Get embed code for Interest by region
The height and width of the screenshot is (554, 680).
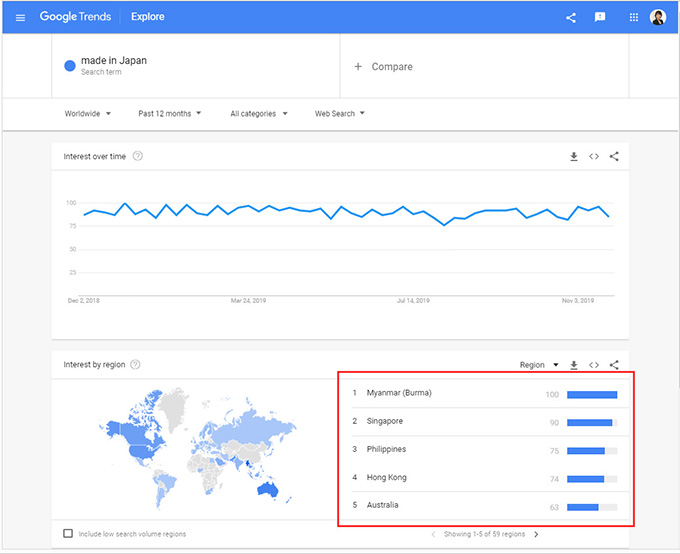(594, 365)
